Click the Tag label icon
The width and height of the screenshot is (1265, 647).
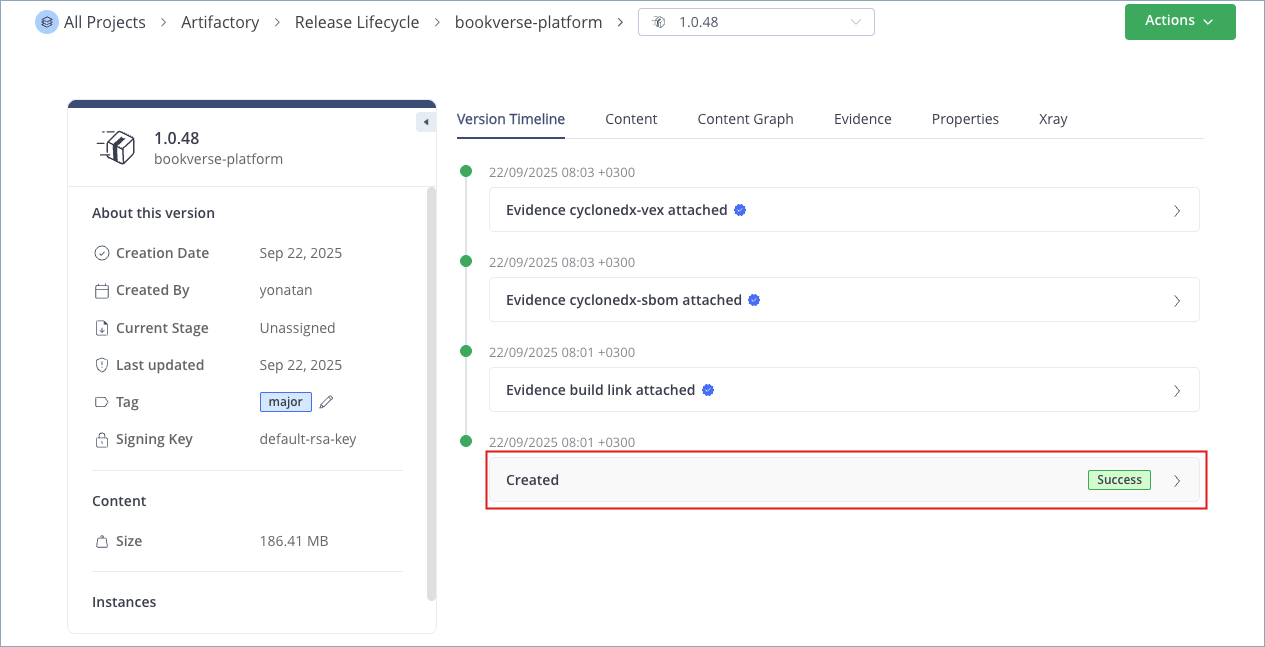101,402
